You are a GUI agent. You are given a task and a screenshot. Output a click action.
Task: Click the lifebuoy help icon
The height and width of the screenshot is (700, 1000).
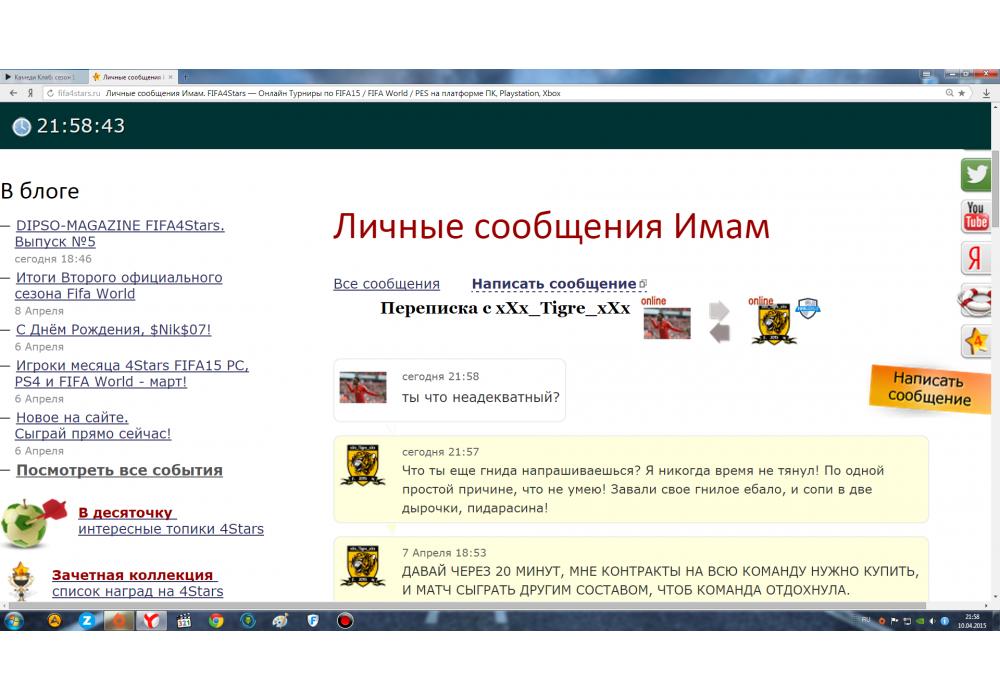coord(975,299)
